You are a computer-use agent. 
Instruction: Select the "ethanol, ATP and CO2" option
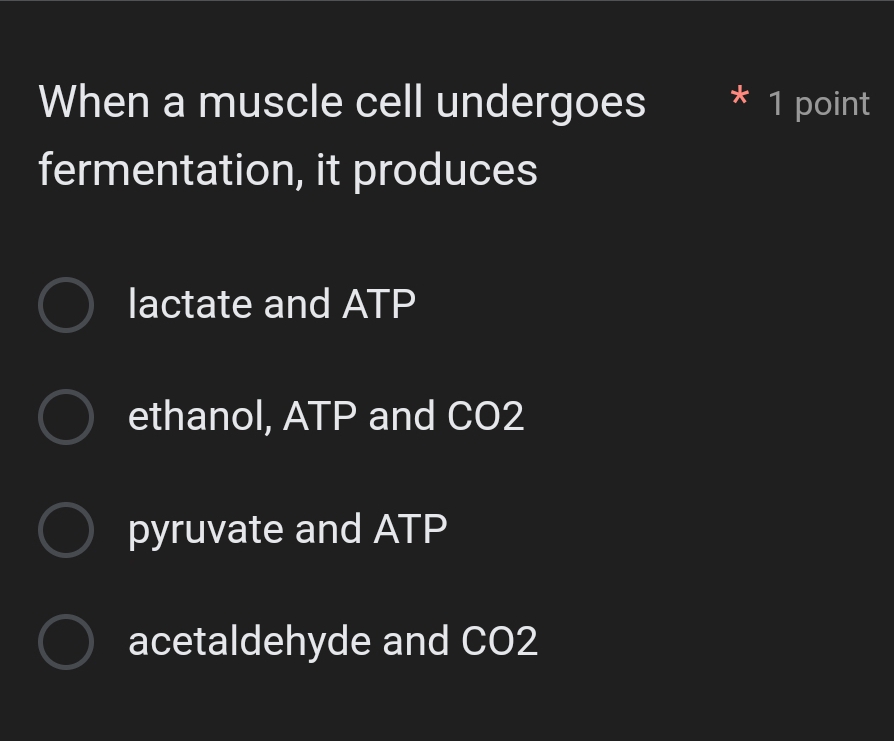(65, 416)
